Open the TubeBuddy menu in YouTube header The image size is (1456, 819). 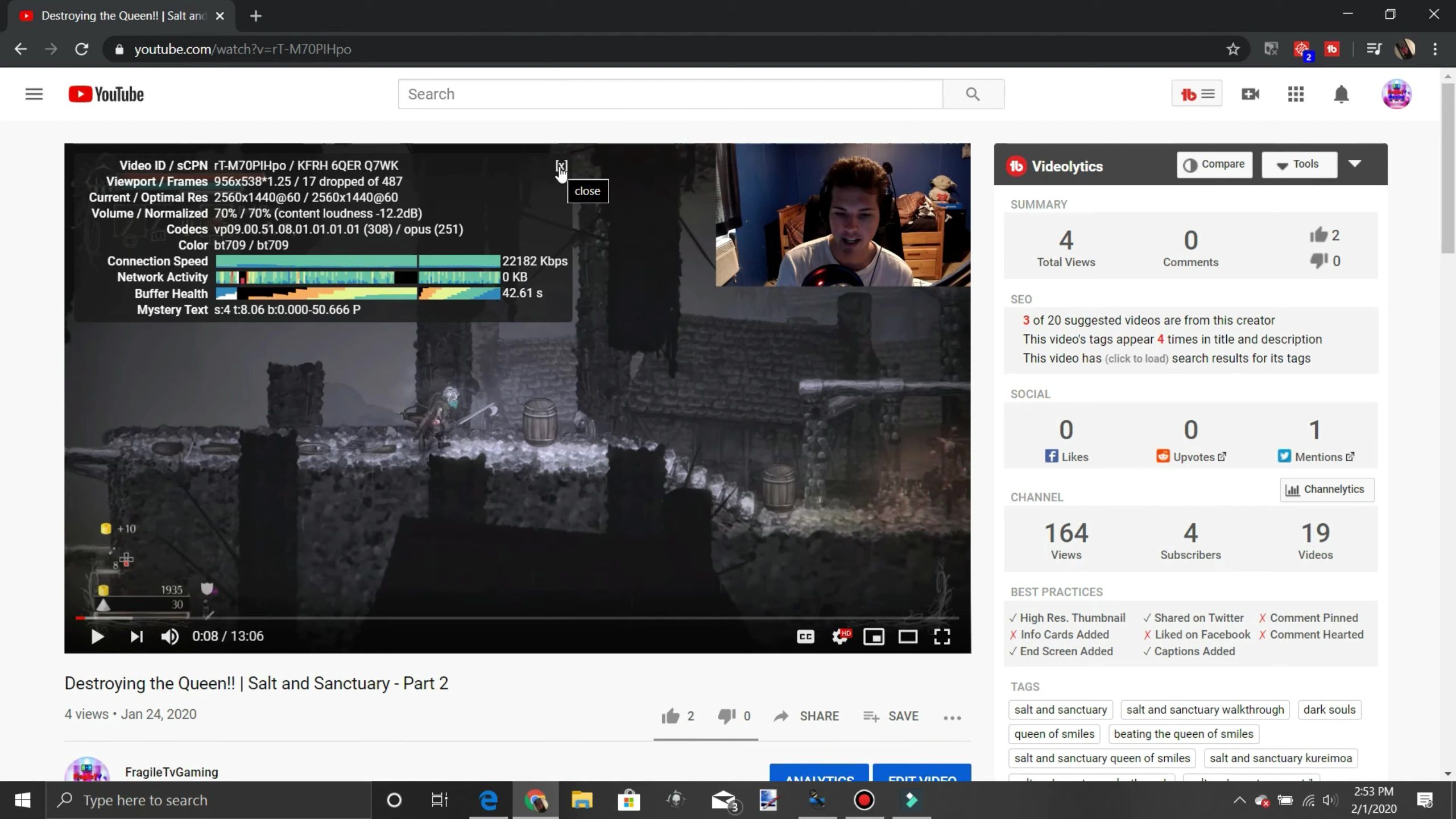pos(1197,94)
